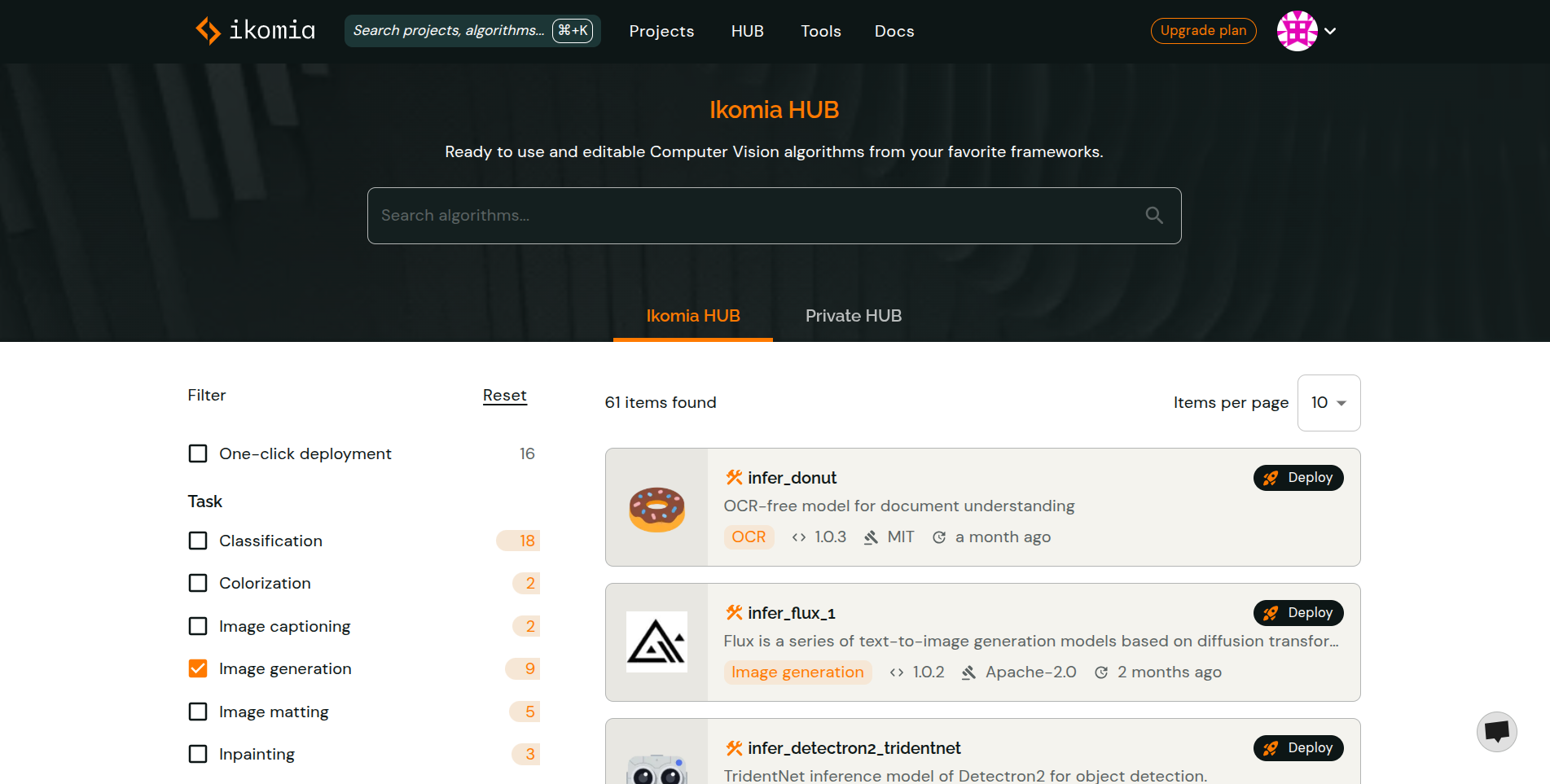1550x784 pixels.
Task: Click the infer_donut description text
Action: tap(899, 506)
